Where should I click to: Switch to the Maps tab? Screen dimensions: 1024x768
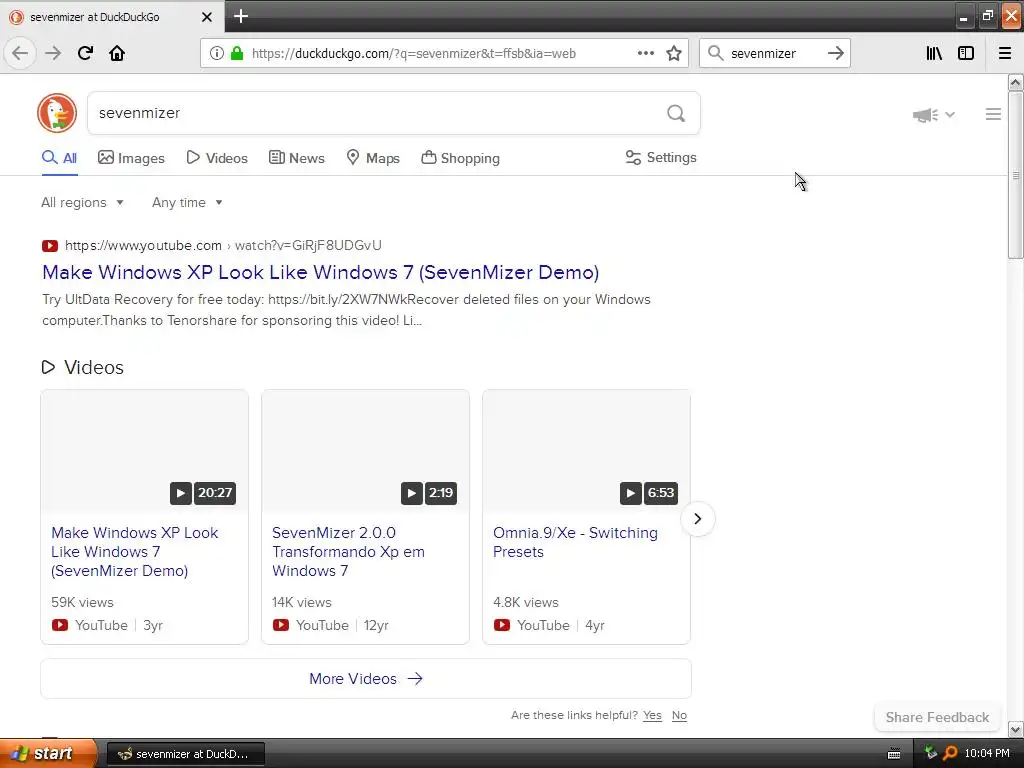373,158
